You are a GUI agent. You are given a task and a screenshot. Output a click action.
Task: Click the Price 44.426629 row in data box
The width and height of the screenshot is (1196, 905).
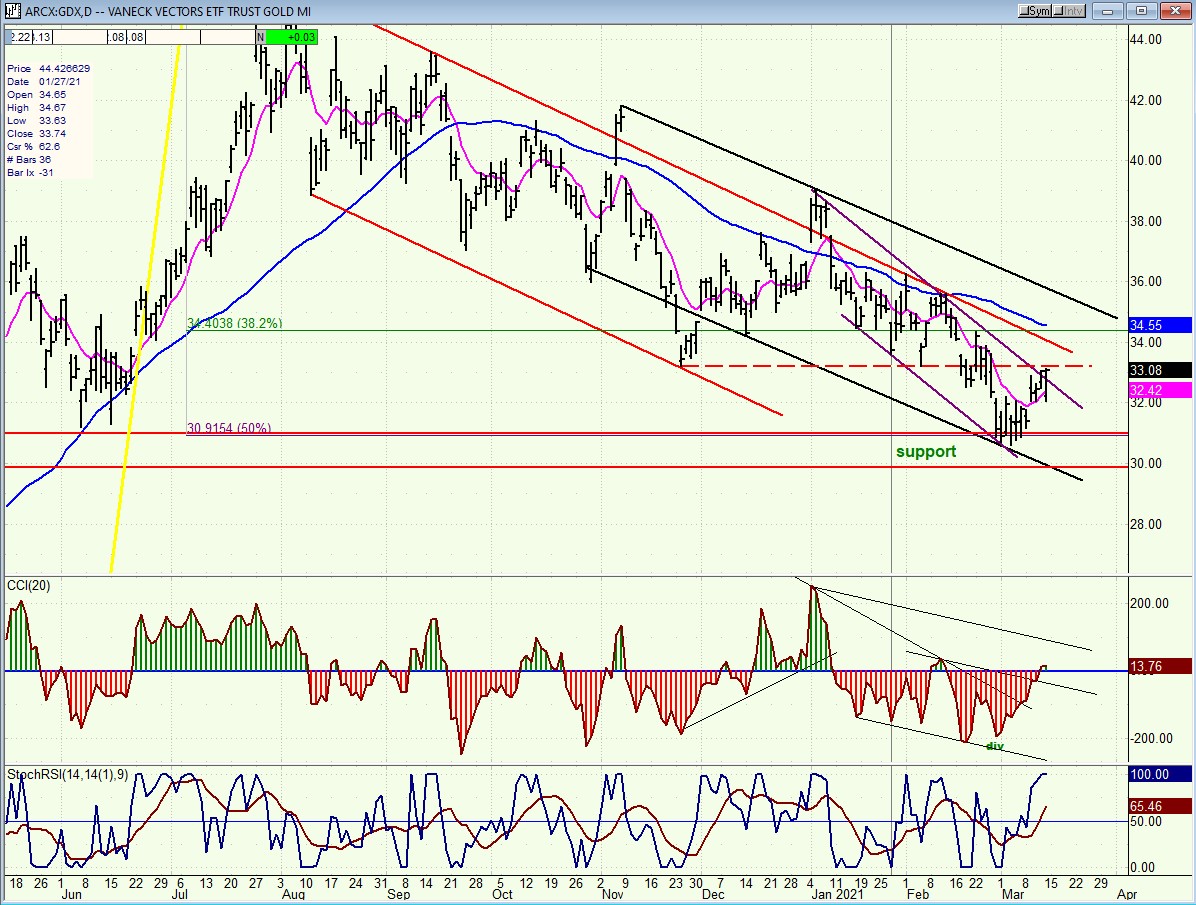tap(49, 69)
